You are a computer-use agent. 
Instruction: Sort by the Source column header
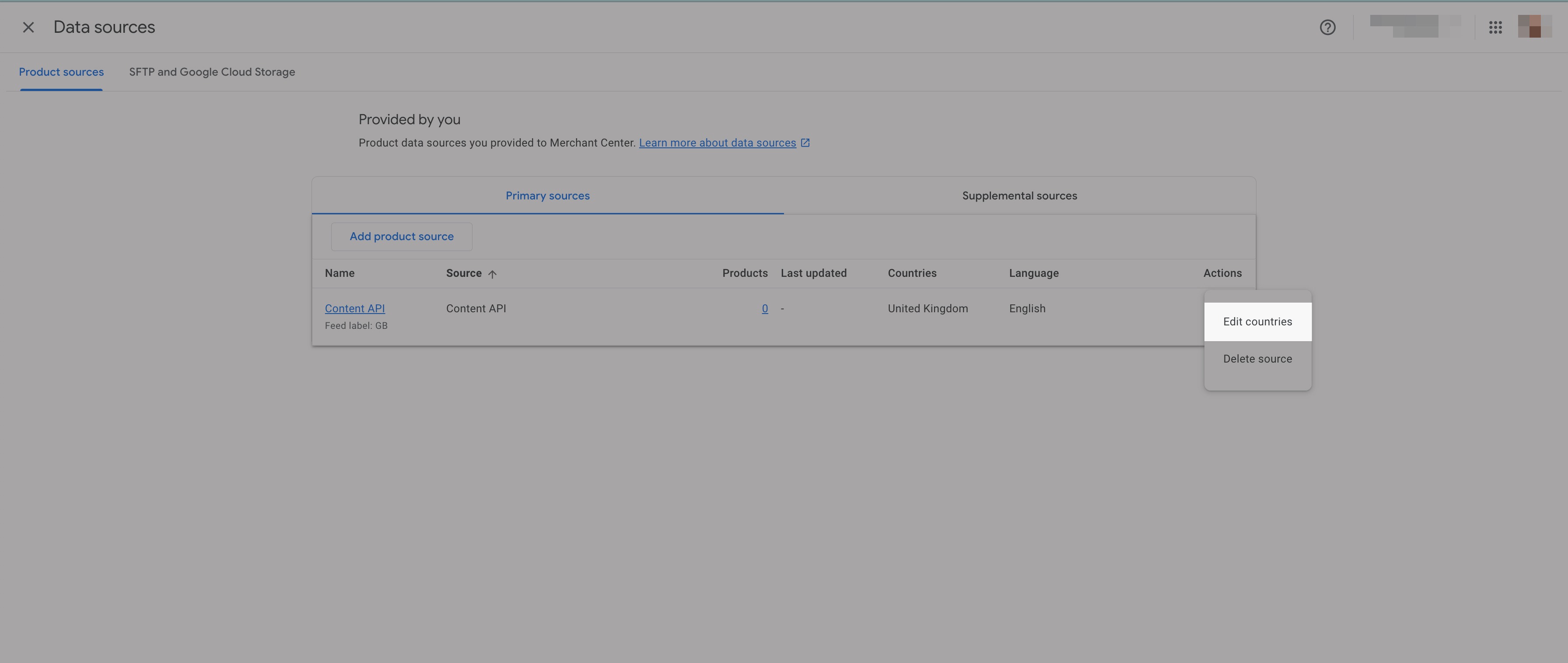pos(464,274)
